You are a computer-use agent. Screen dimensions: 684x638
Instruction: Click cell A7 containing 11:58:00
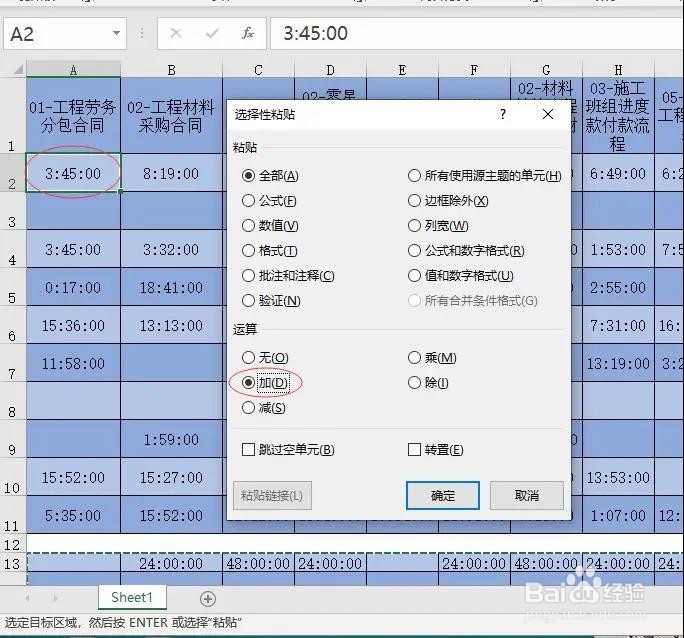coord(73,363)
